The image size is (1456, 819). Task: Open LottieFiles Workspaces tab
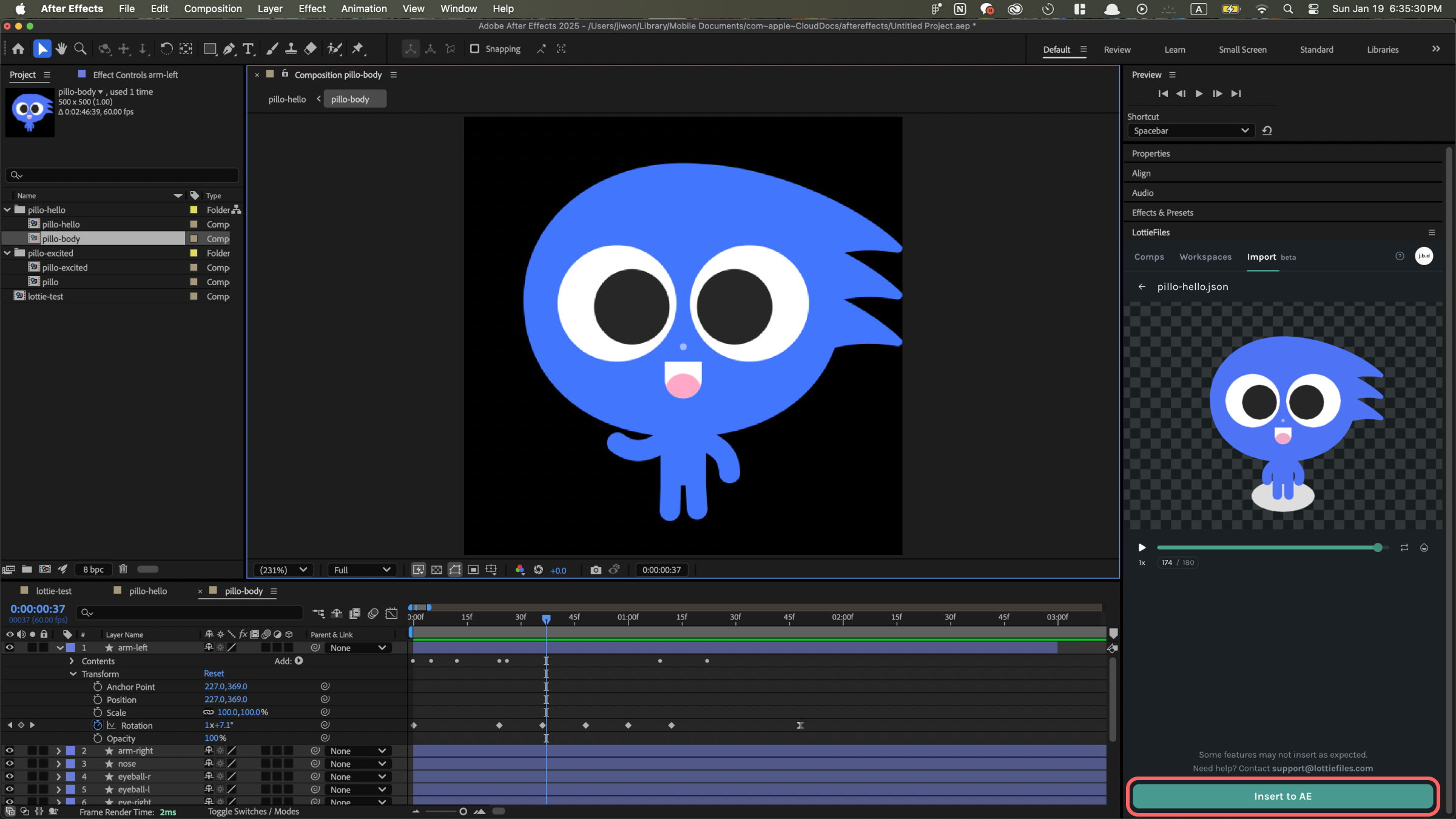pyautogui.click(x=1205, y=257)
